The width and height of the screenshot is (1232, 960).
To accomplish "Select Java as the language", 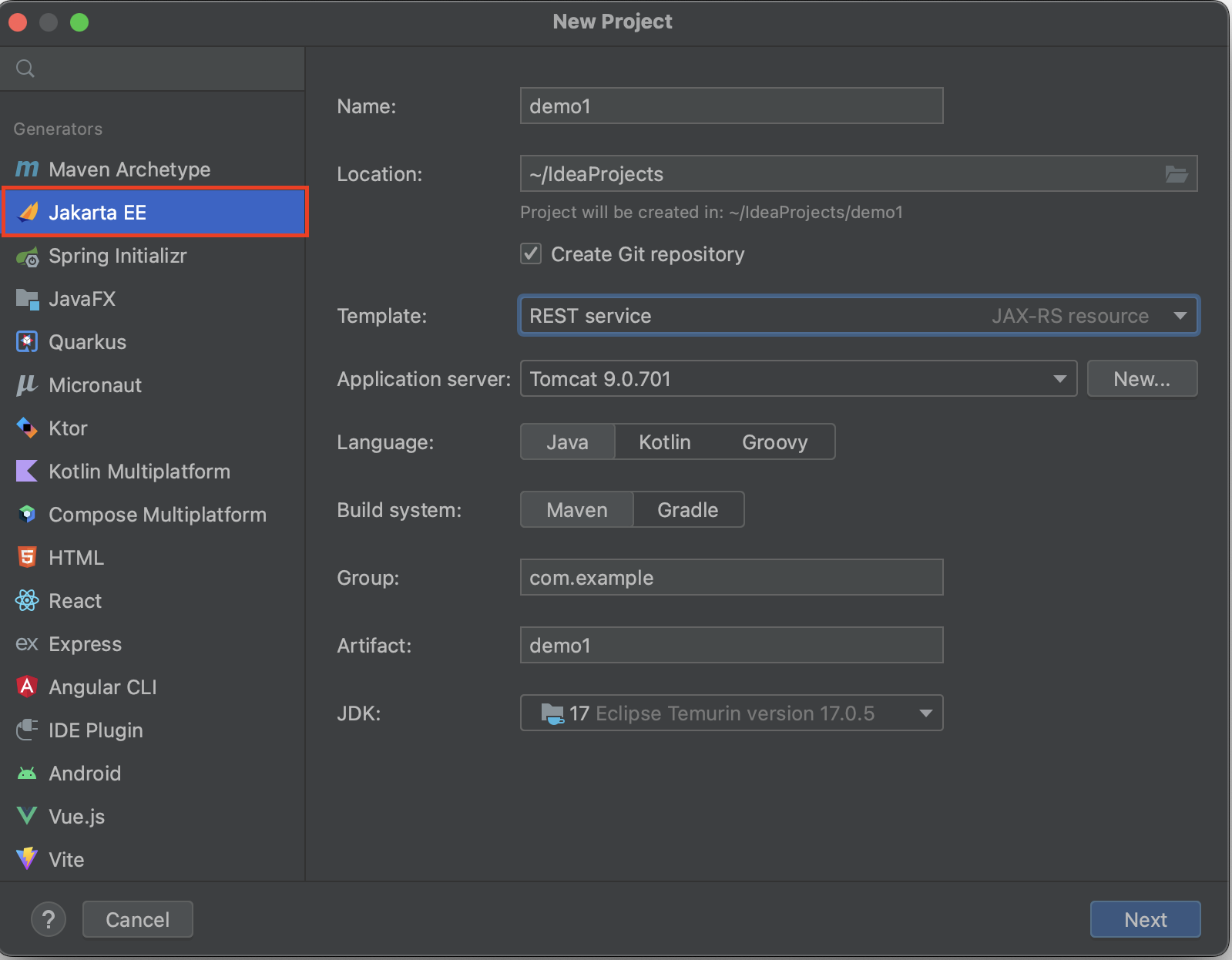I will 568,442.
